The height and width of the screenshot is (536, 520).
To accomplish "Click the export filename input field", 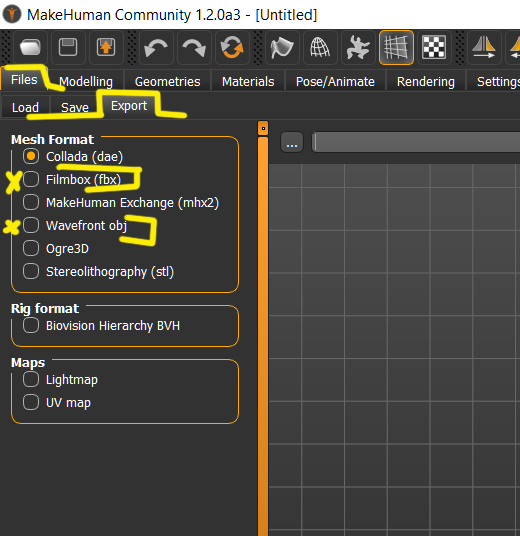I will [416, 142].
